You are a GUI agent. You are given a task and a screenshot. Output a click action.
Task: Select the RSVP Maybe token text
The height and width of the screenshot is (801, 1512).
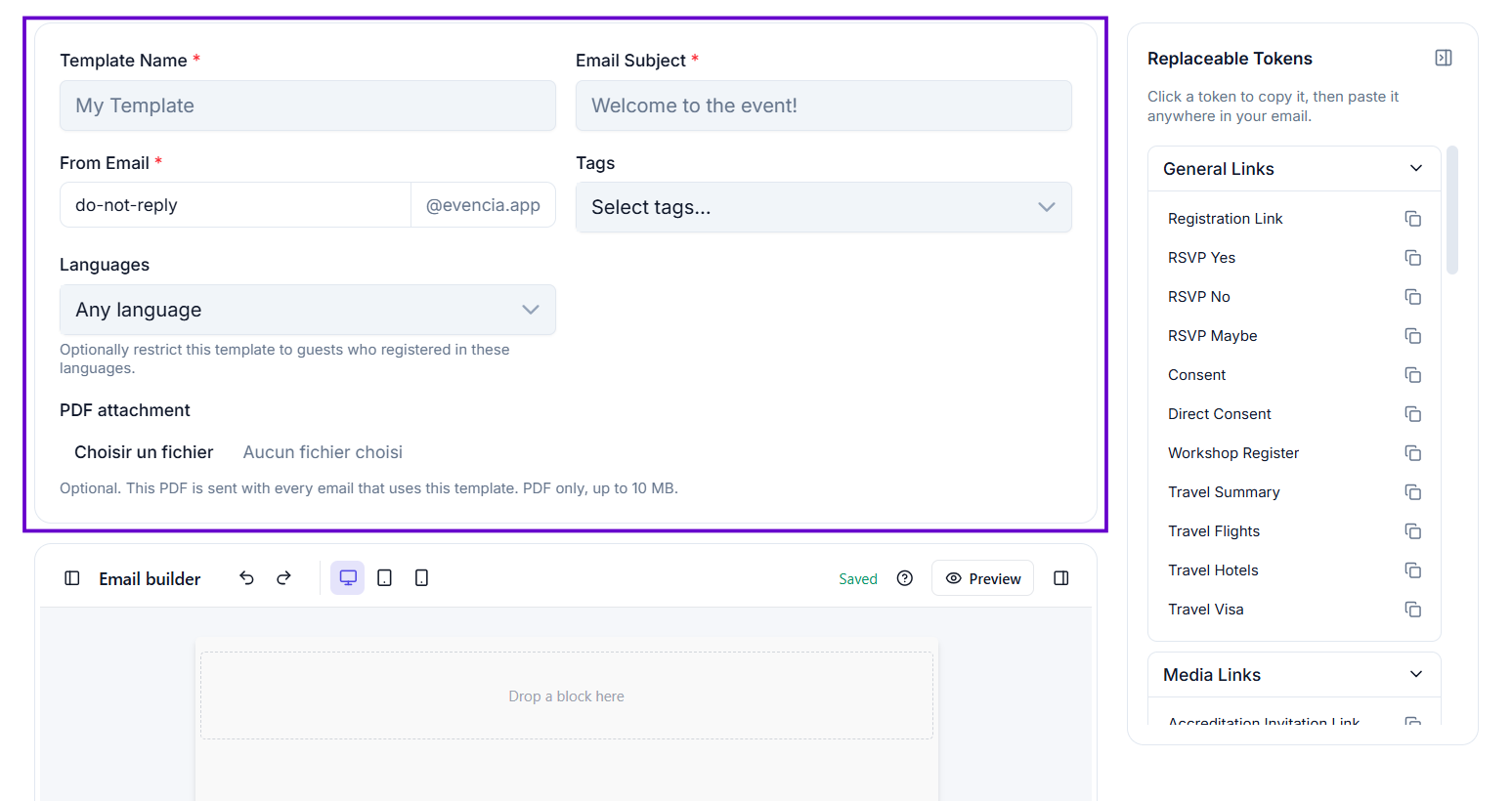[x=1212, y=336]
